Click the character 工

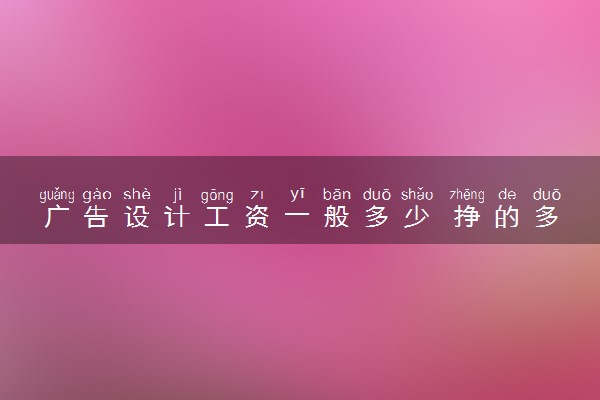click(x=217, y=217)
